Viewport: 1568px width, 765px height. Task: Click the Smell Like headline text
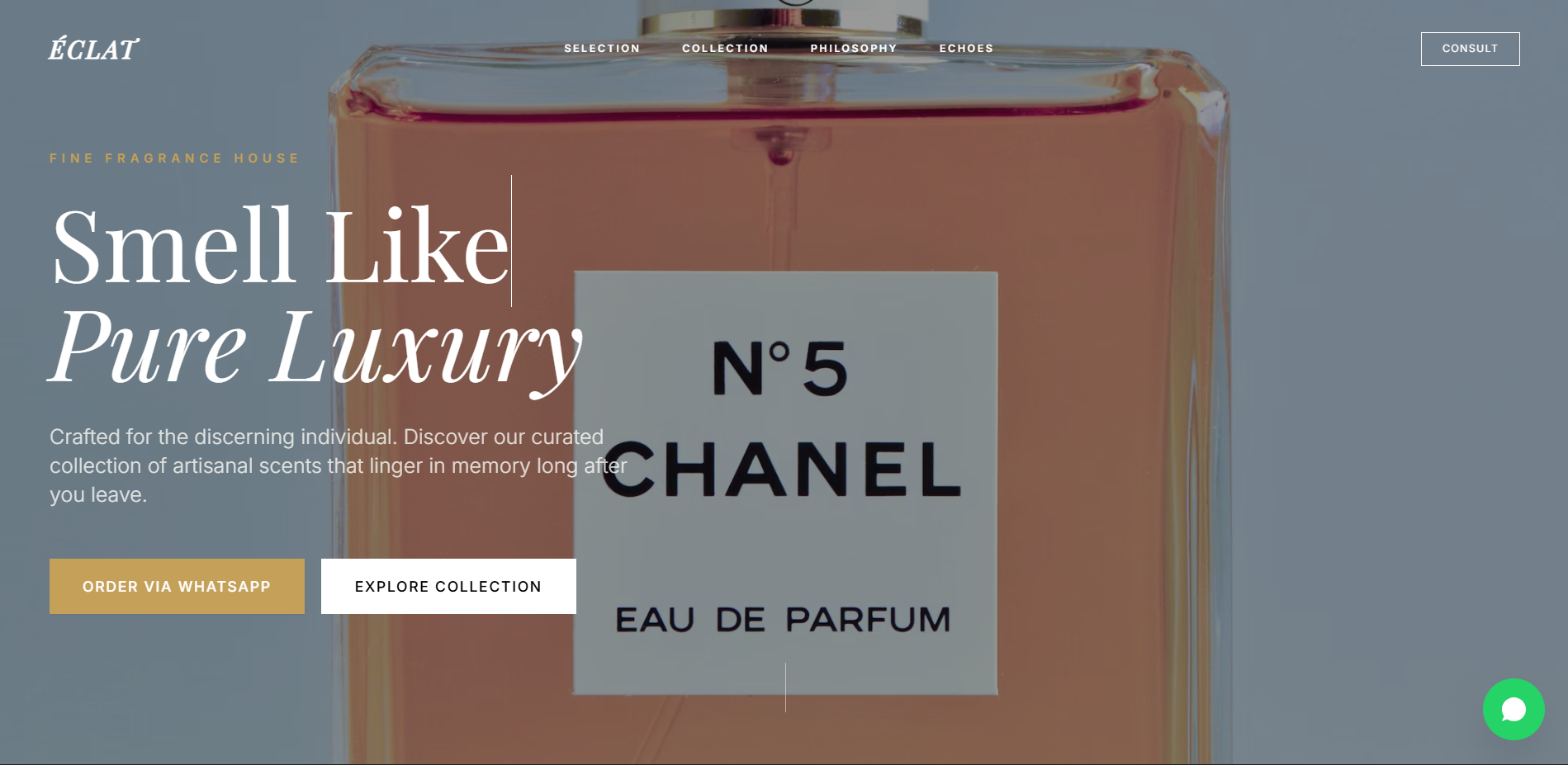[280, 246]
